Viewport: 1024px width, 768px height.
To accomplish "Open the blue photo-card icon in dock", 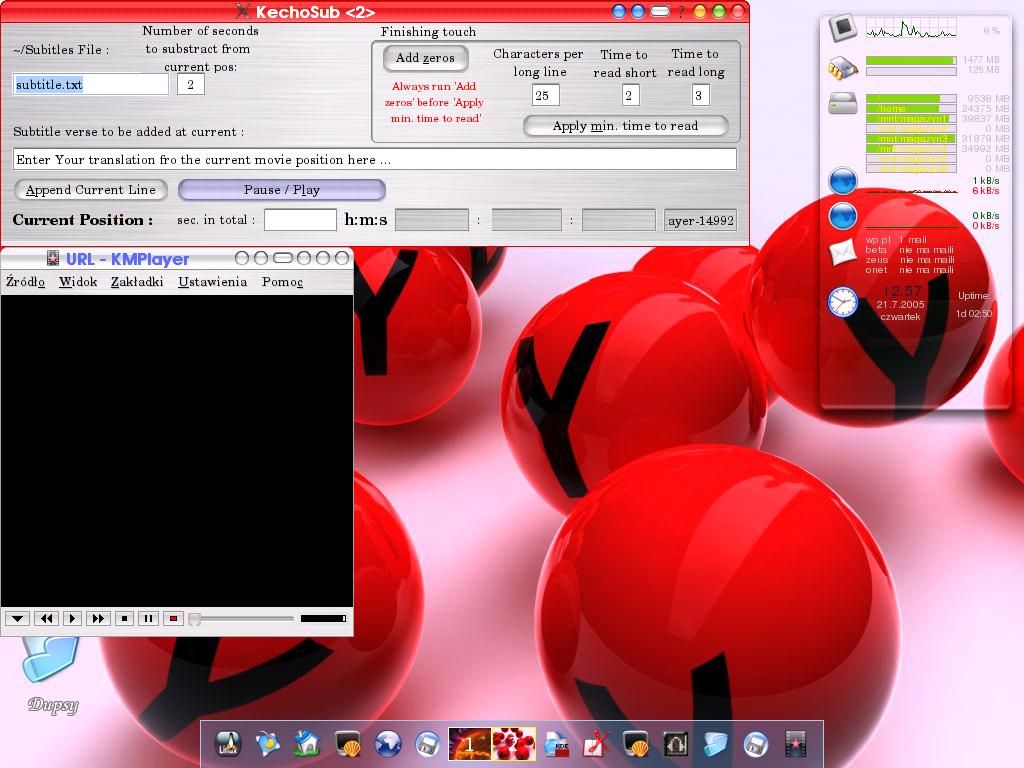I will pos(268,743).
